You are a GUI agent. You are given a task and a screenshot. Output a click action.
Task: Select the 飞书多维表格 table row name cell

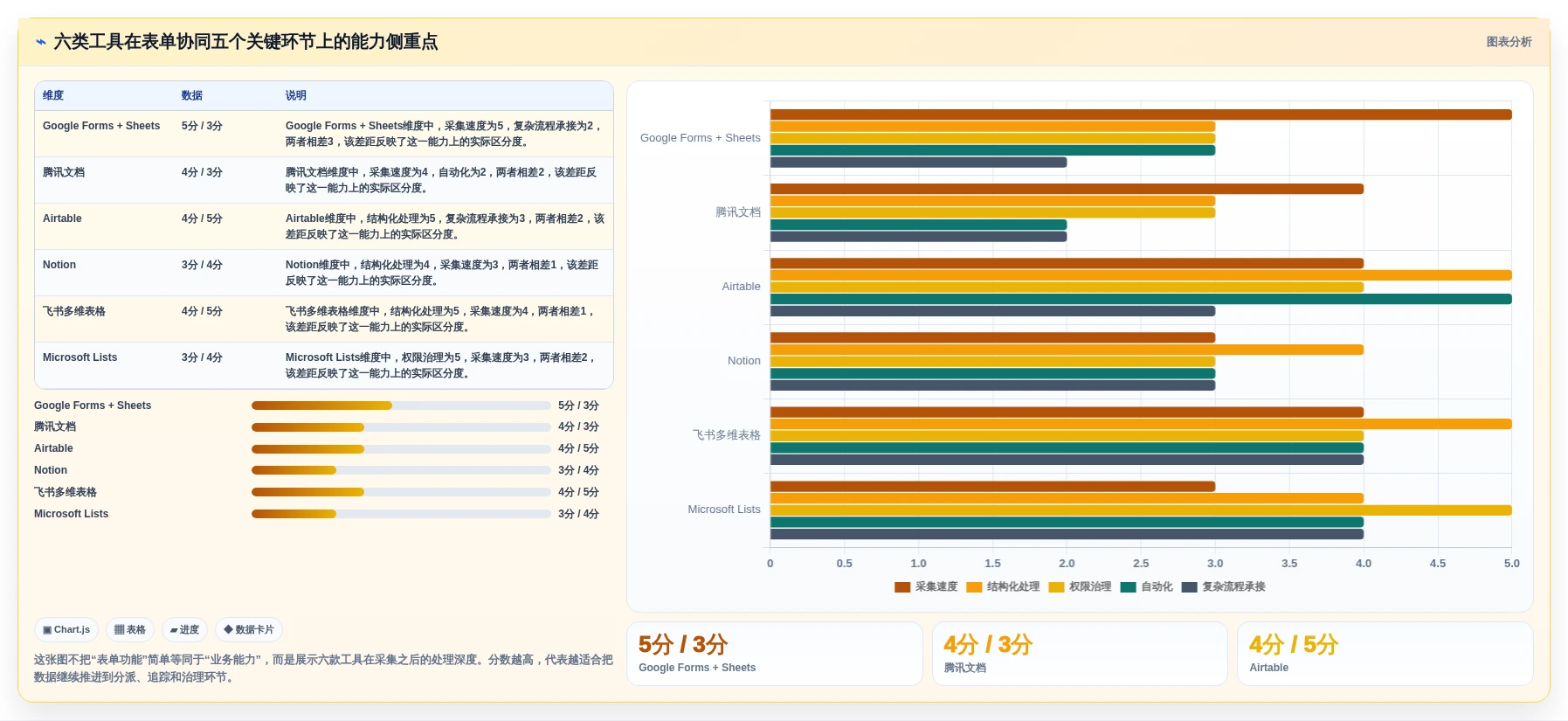click(74, 311)
